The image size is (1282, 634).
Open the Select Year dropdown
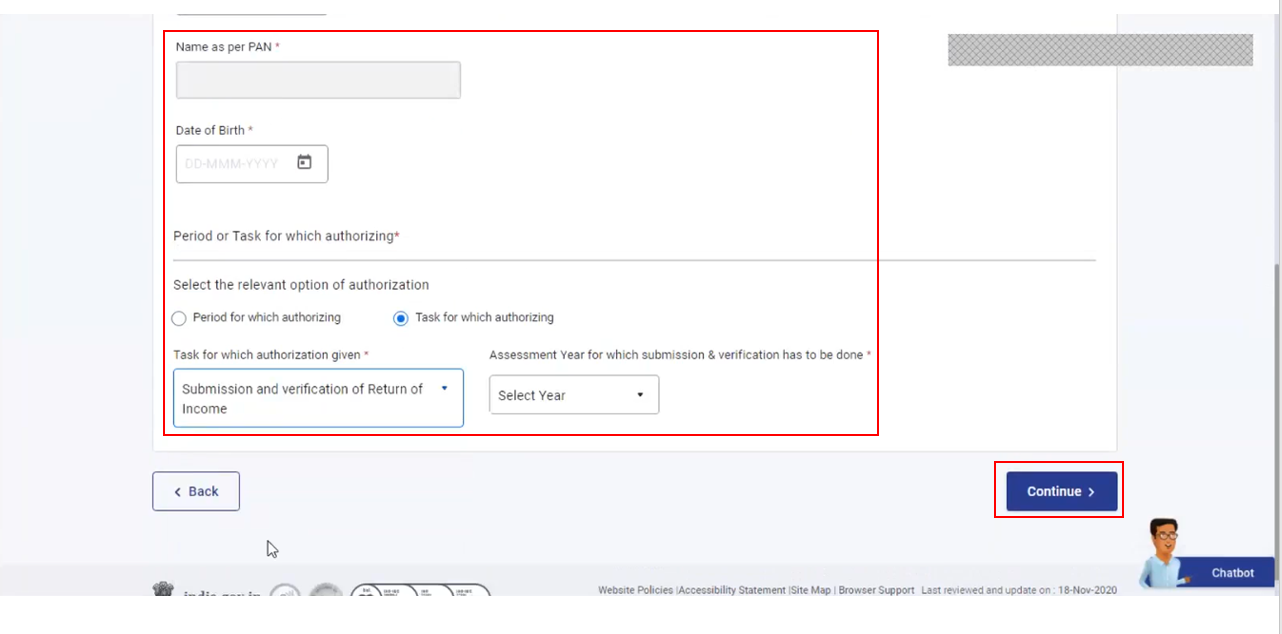click(x=573, y=395)
